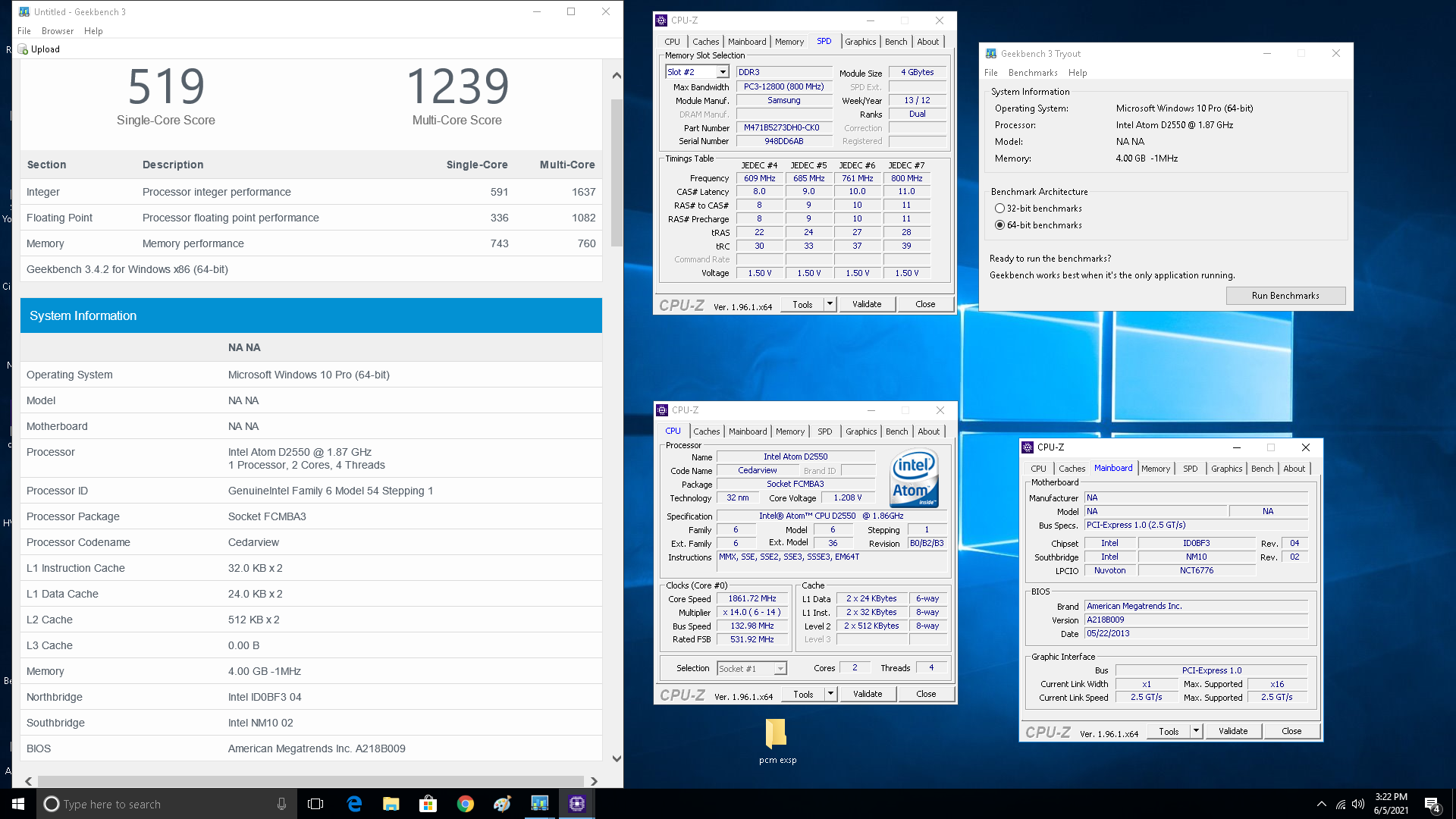Viewport: 1456px width, 819px height.
Task: Click the Processor Codename Cedarview row
Action: click(311, 542)
